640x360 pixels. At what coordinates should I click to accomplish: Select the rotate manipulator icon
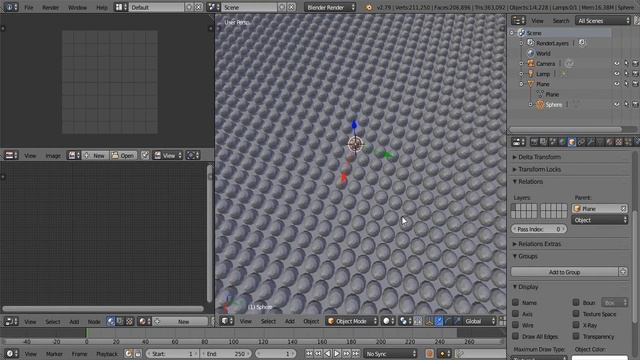[448, 321]
